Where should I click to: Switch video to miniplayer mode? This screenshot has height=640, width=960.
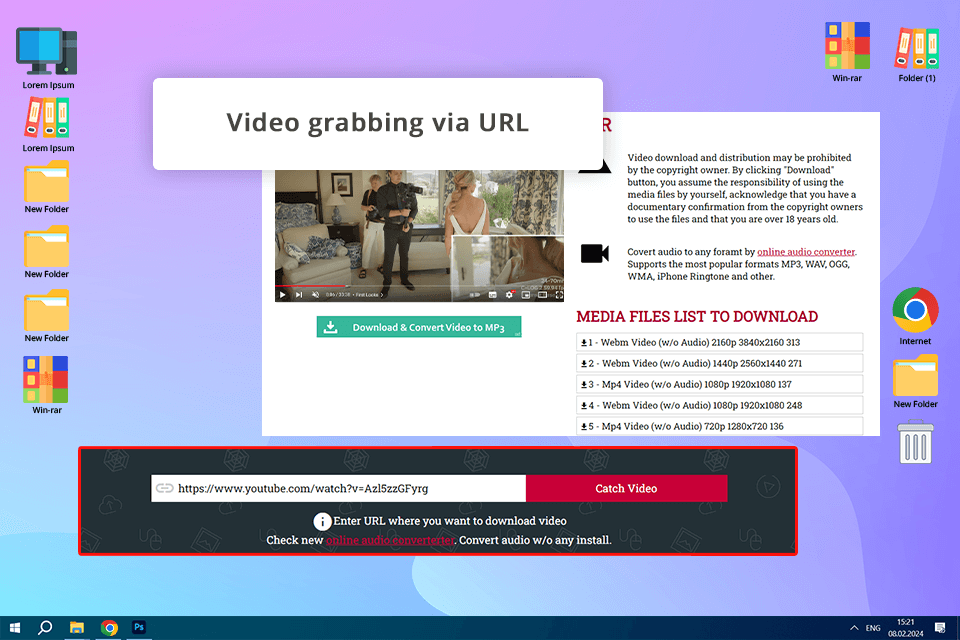point(526,295)
